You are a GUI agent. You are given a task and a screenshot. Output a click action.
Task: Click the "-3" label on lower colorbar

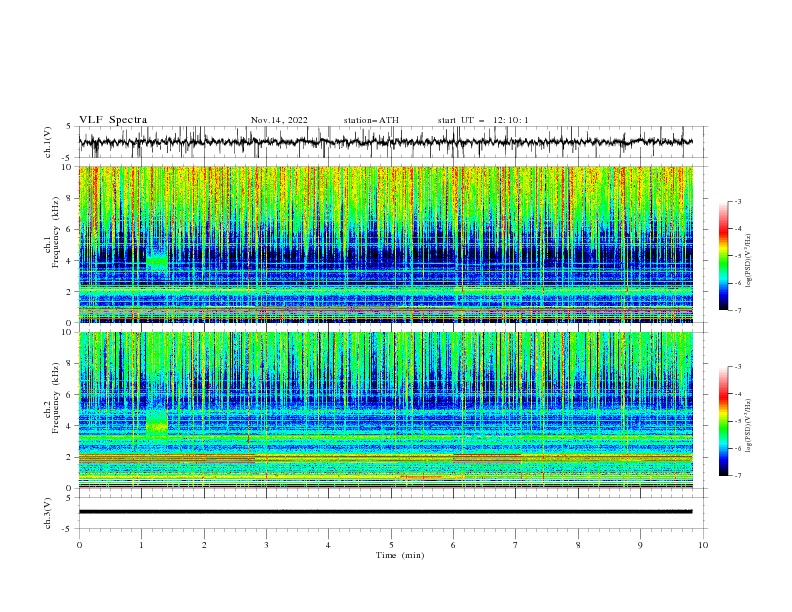point(737,367)
